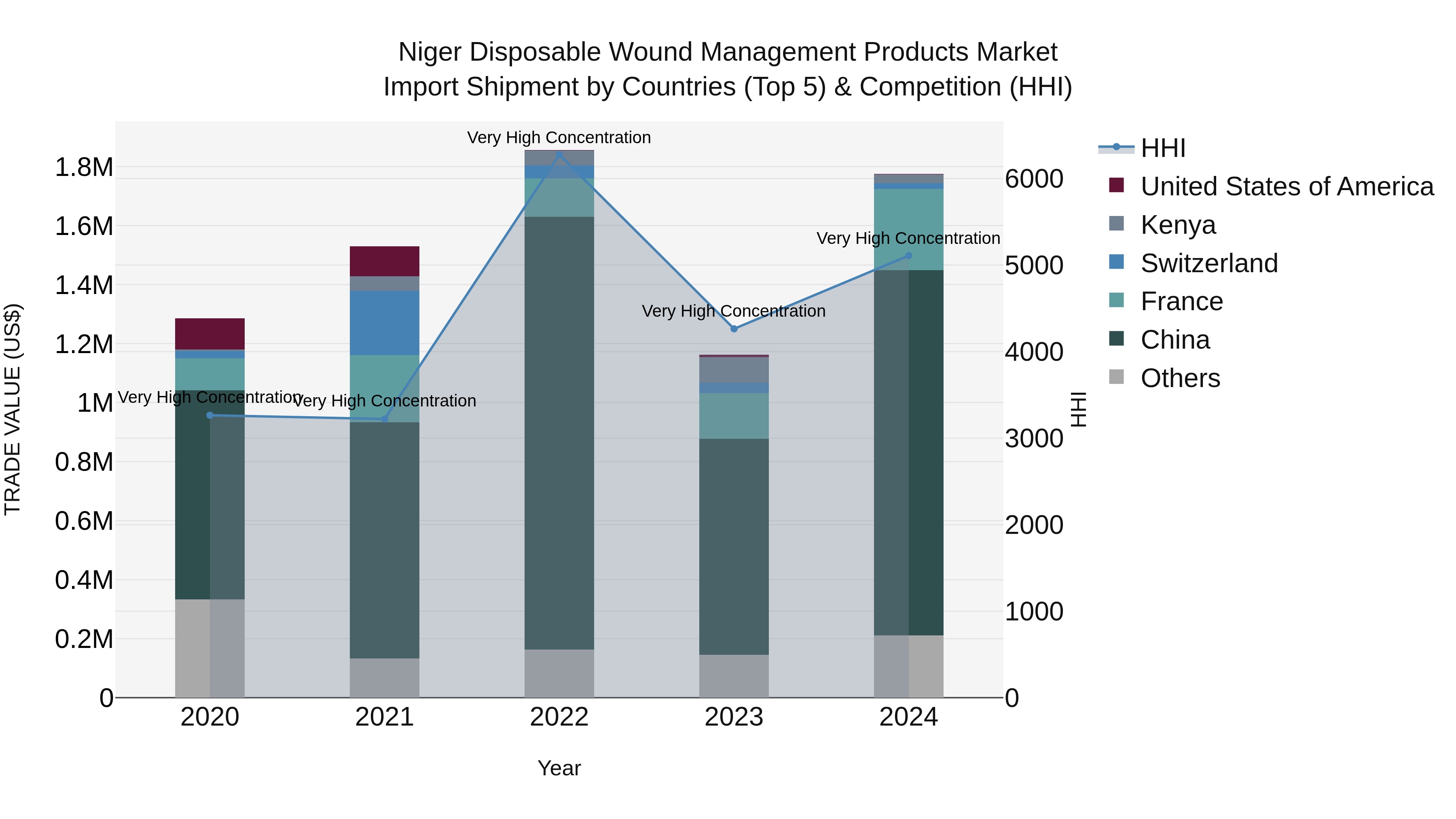Toggle the HHI line legend entry

click(x=1142, y=148)
